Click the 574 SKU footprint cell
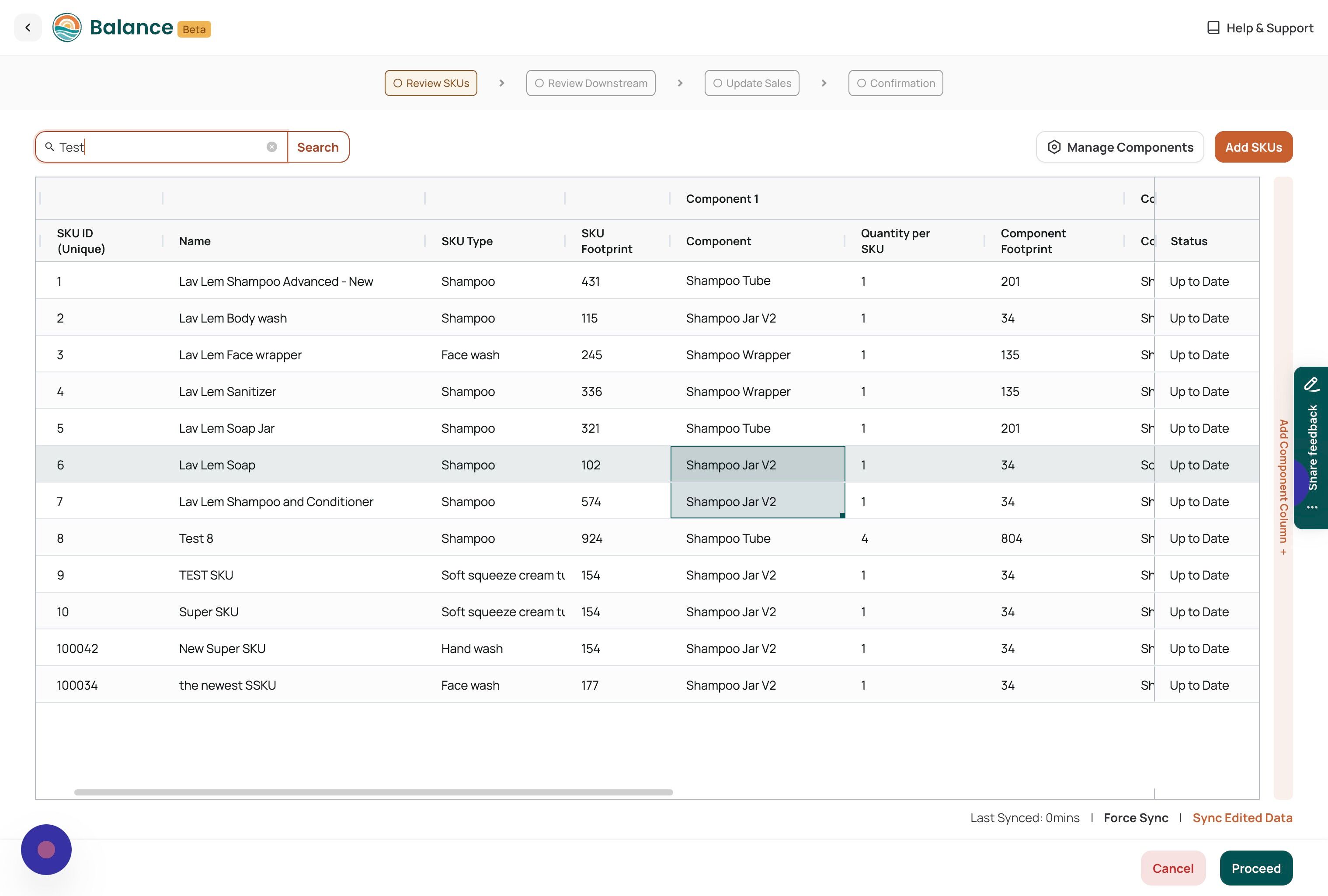This screenshot has width=1328, height=896. tap(617, 502)
